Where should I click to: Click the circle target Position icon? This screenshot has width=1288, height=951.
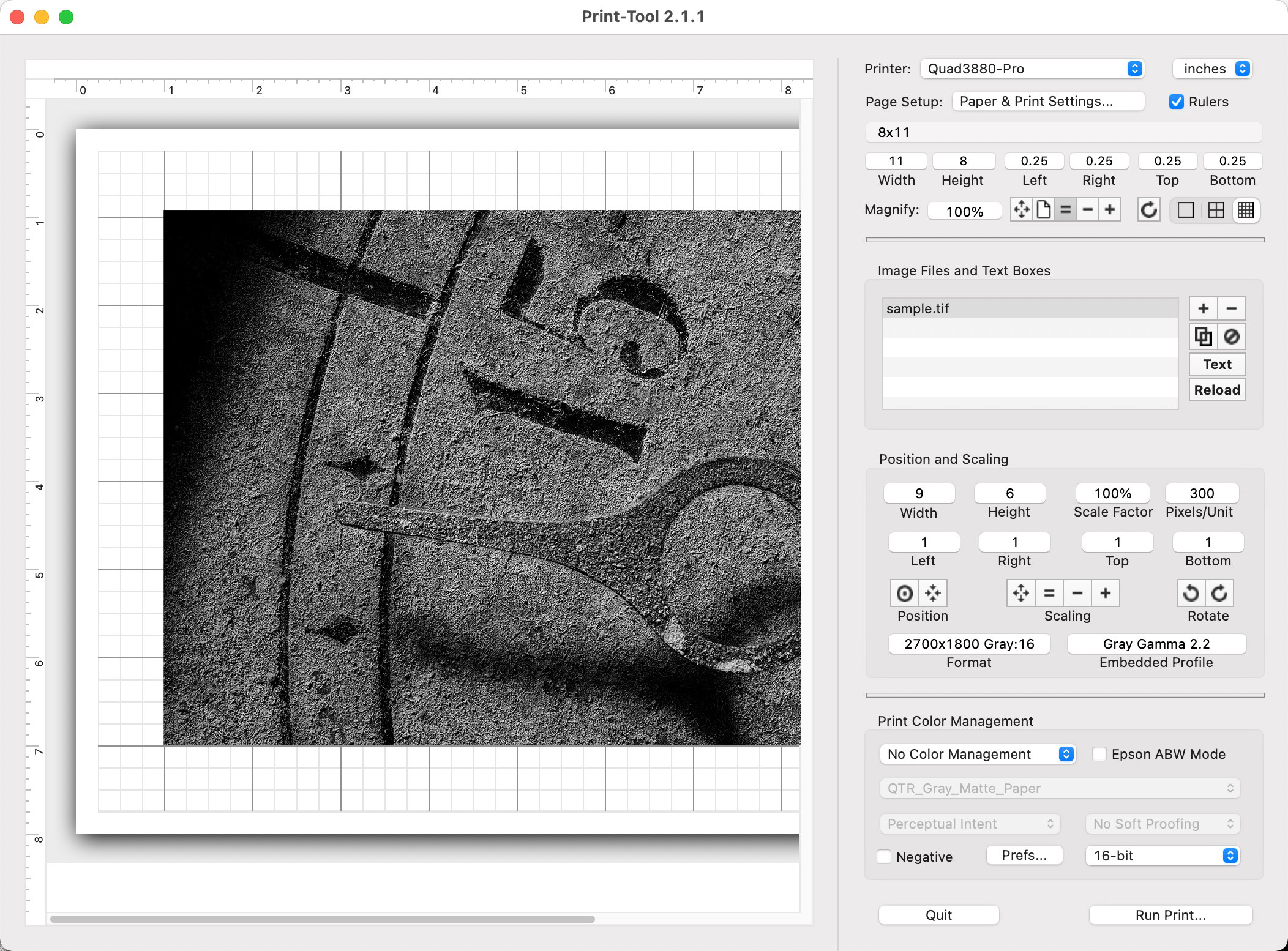904,593
